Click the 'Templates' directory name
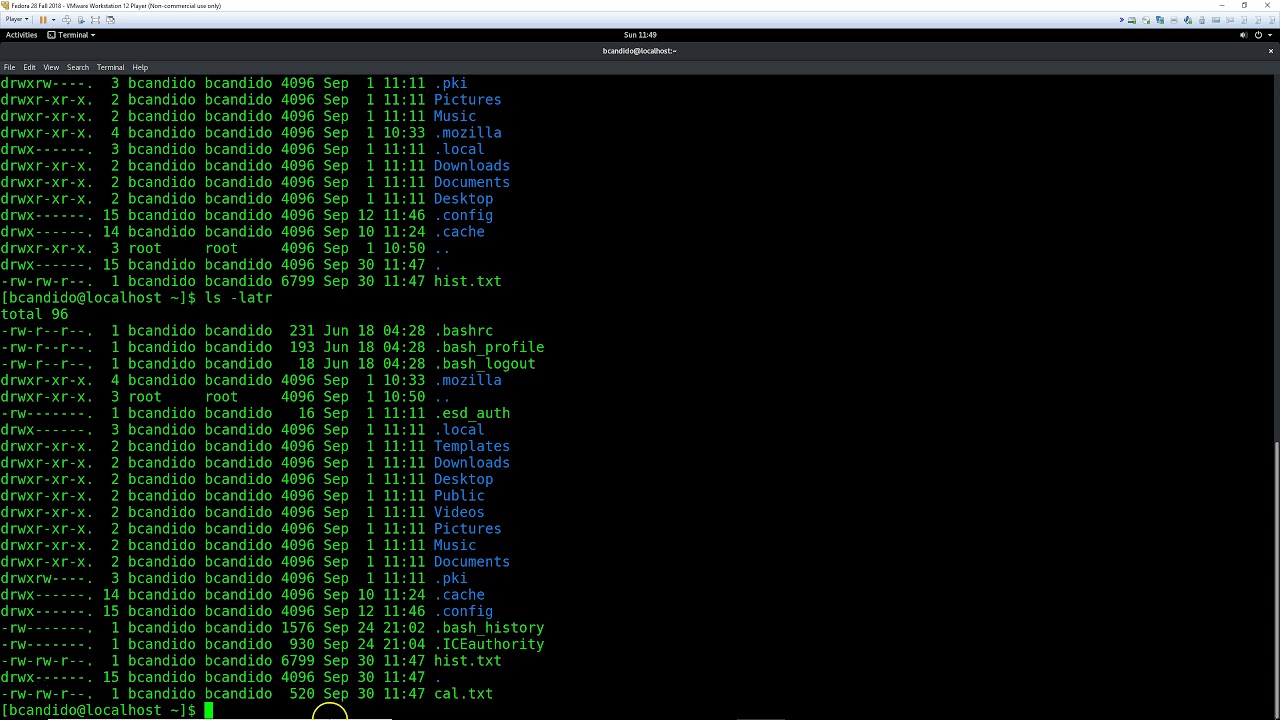Viewport: 1280px width, 720px height. coord(472,446)
